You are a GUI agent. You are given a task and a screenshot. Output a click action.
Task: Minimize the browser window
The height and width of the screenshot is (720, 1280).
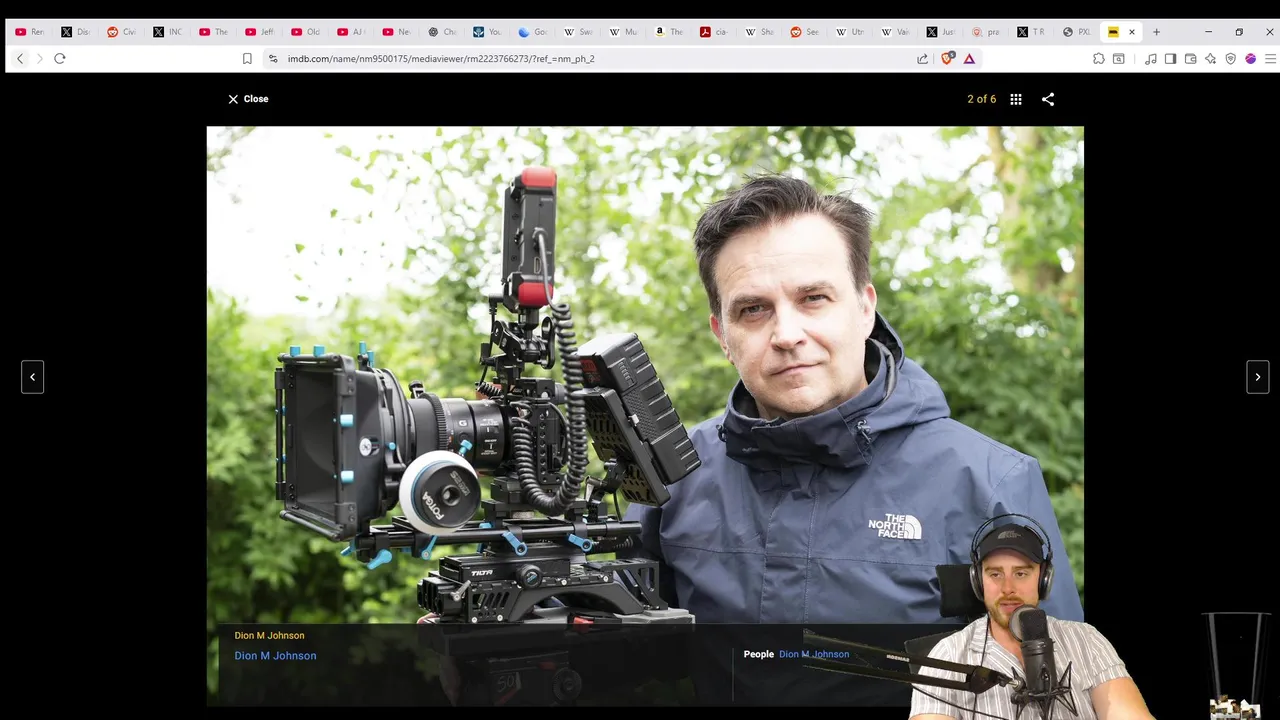[x=1208, y=32]
